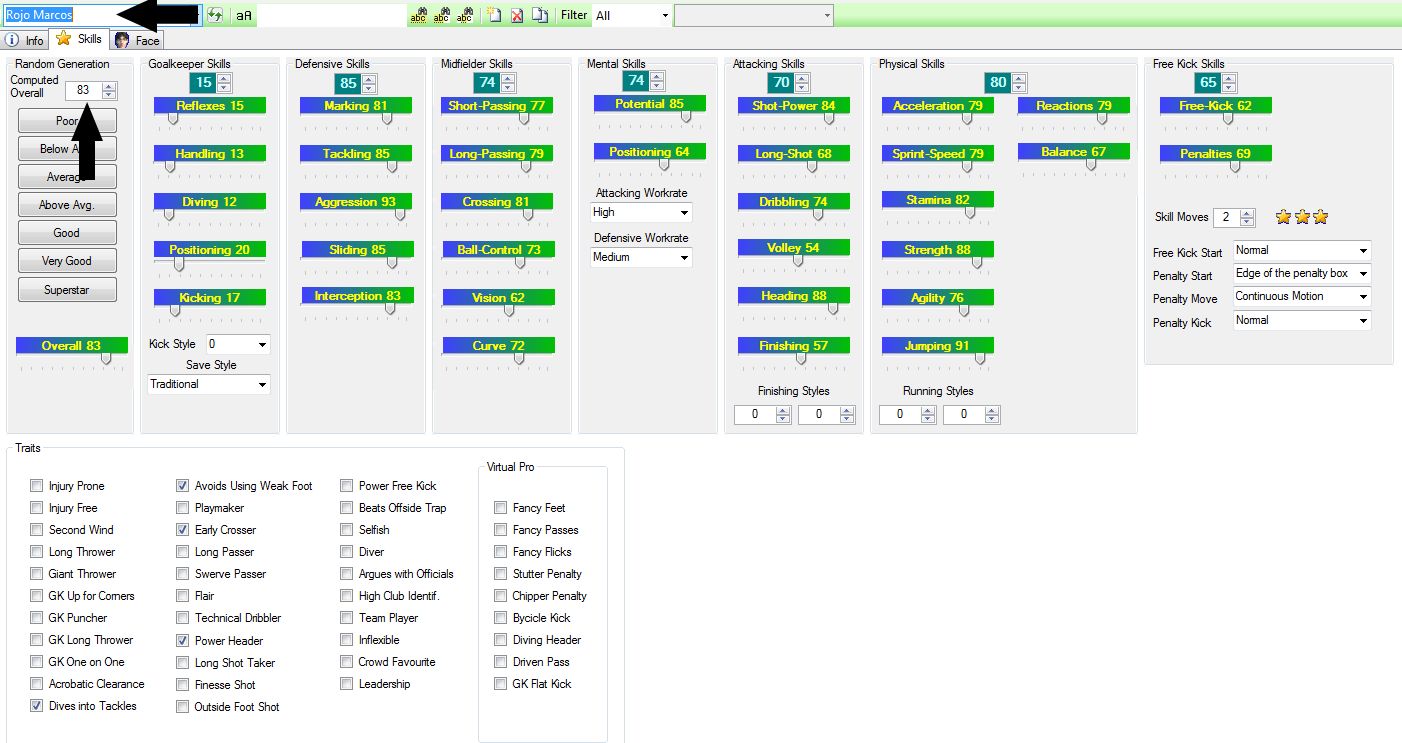Image resolution: width=1402 pixels, height=743 pixels.
Task: Tick the Leadership trait checkbox
Action: (x=346, y=684)
